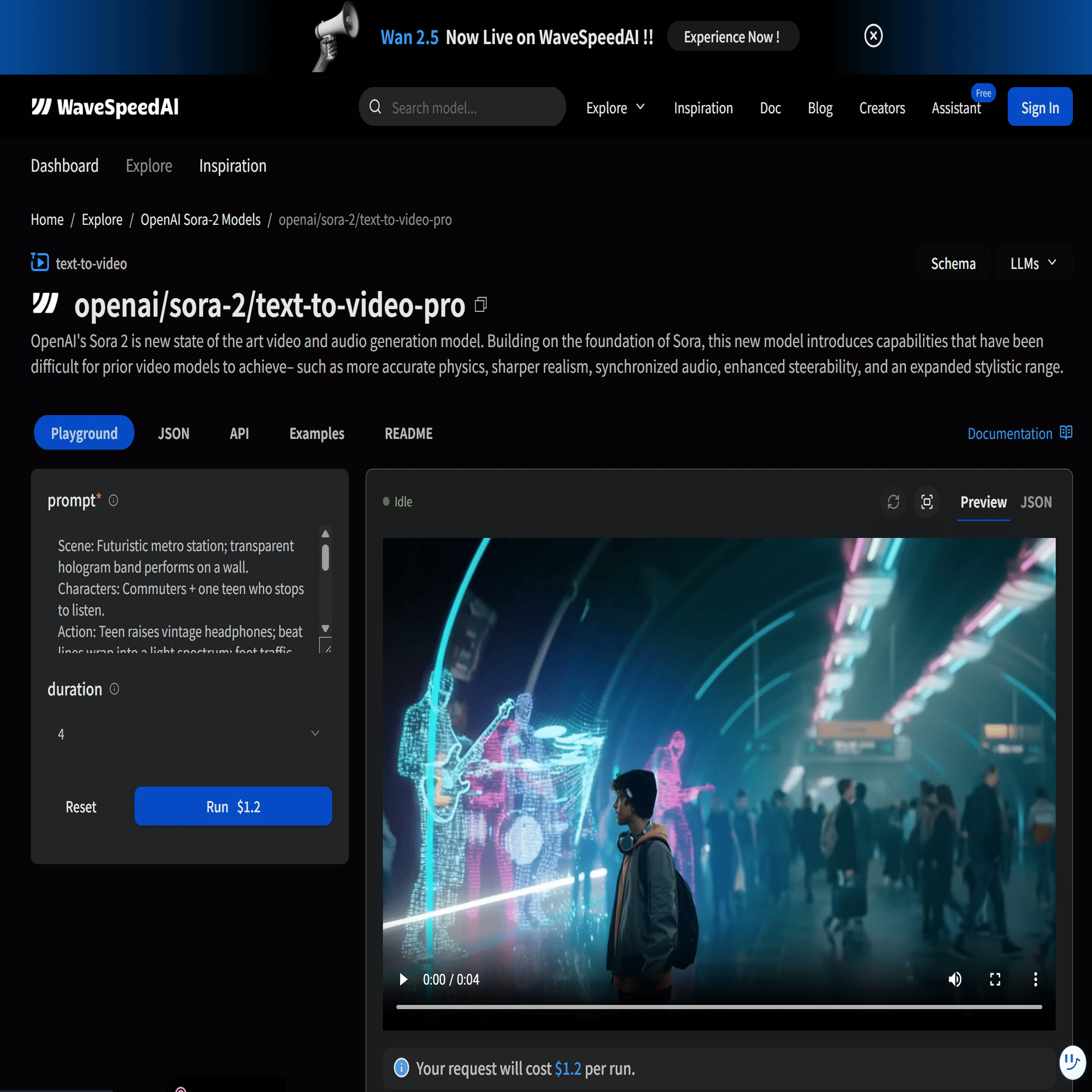Viewport: 1092px width, 1092px height.
Task: Open Inspiration in the top navigation
Action: point(703,108)
